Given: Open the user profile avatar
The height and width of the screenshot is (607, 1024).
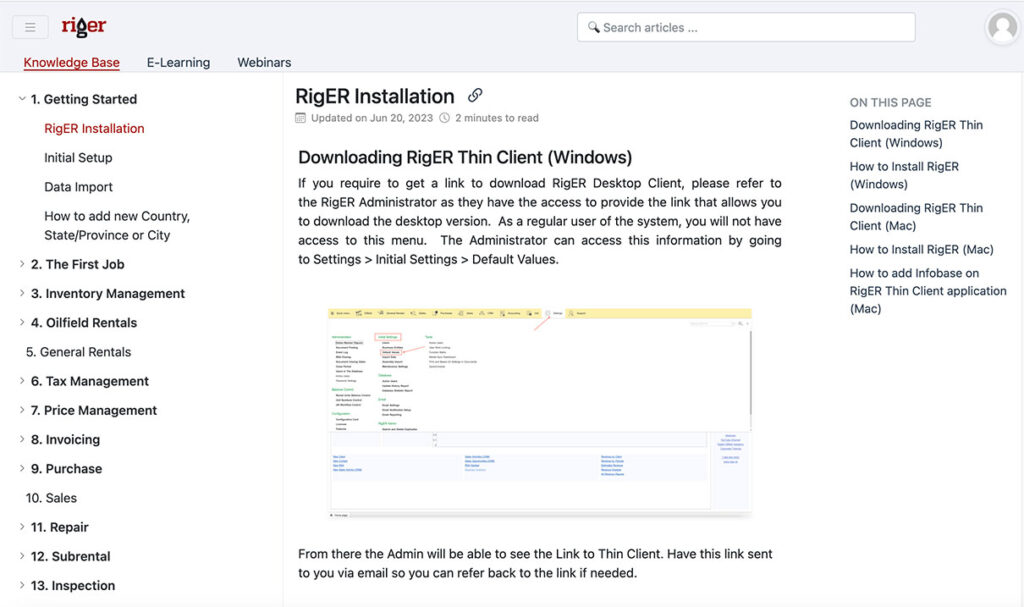Looking at the screenshot, I should pyautogui.click(x=1001, y=27).
